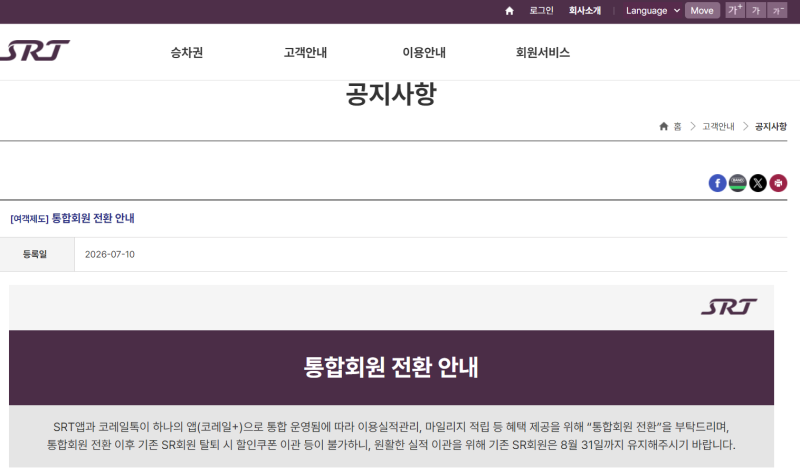Open the 고객안내 menu
Viewport: 800px width, 468px height.
coord(305,53)
